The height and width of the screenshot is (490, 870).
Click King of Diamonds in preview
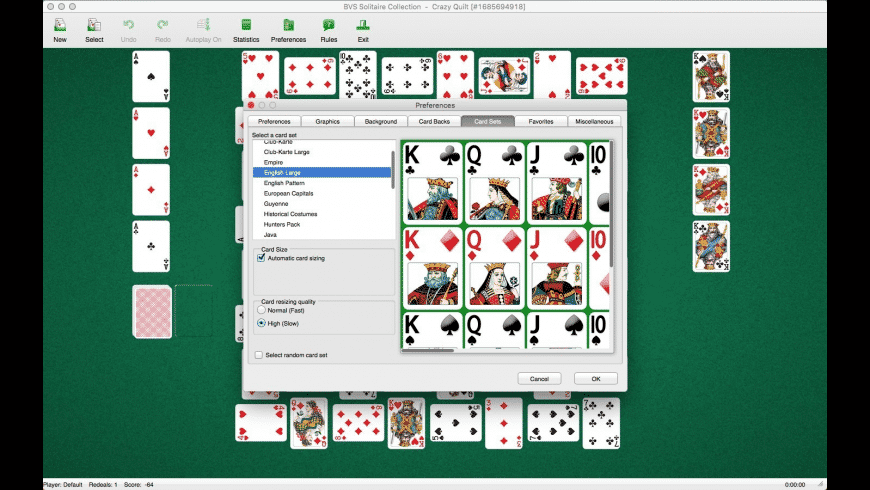click(432, 268)
